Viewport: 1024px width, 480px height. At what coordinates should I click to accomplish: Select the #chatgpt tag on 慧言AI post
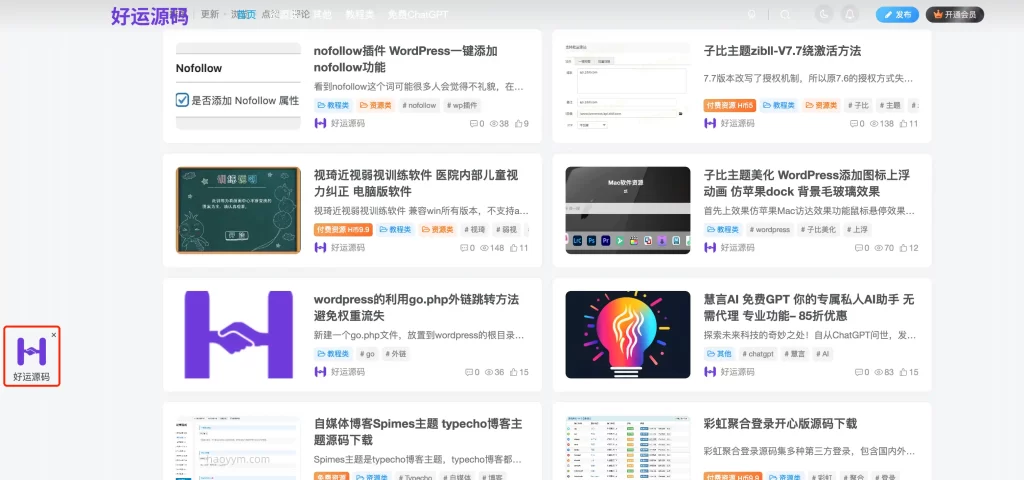(759, 354)
